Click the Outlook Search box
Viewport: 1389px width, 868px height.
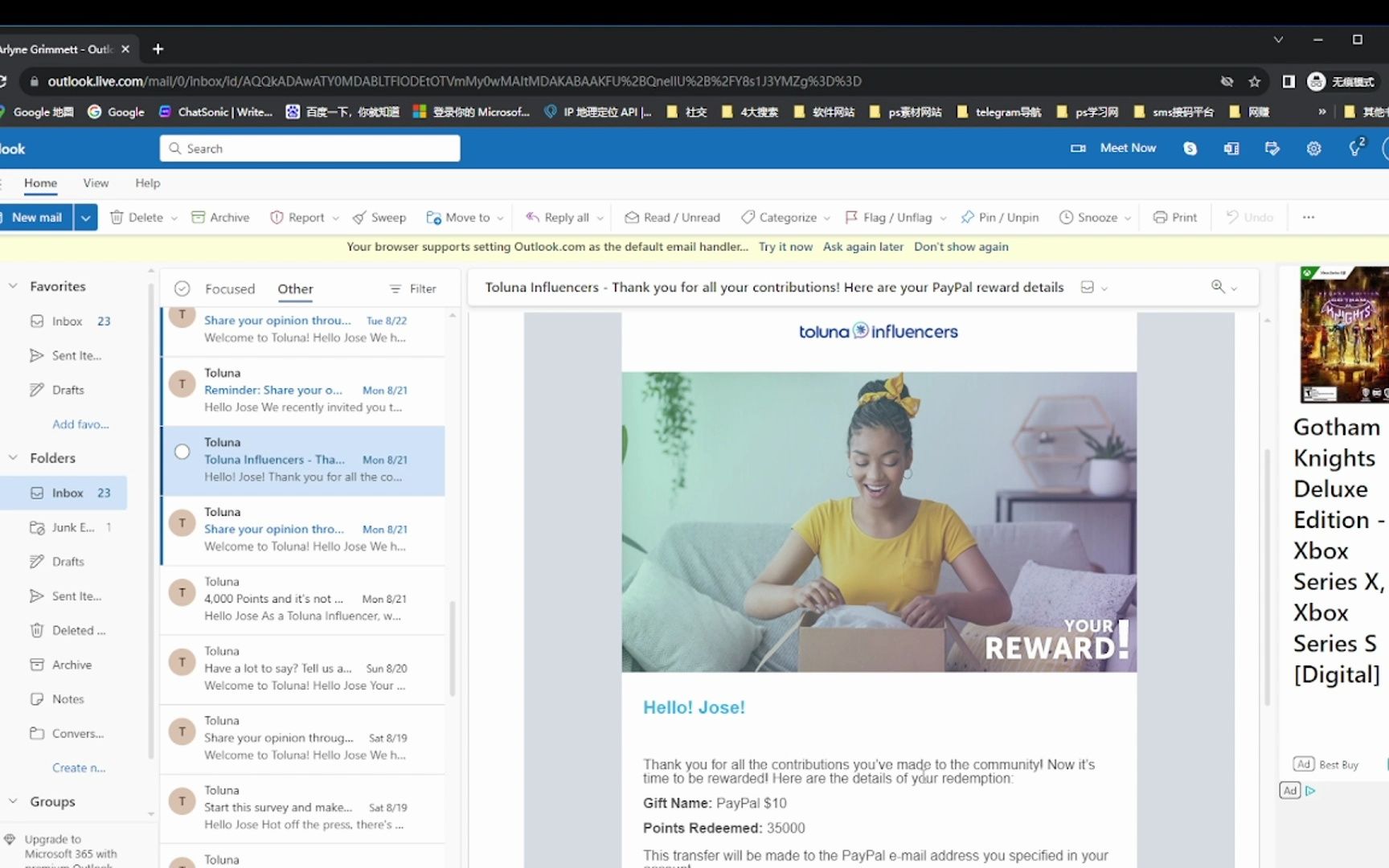pyautogui.click(x=309, y=149)
